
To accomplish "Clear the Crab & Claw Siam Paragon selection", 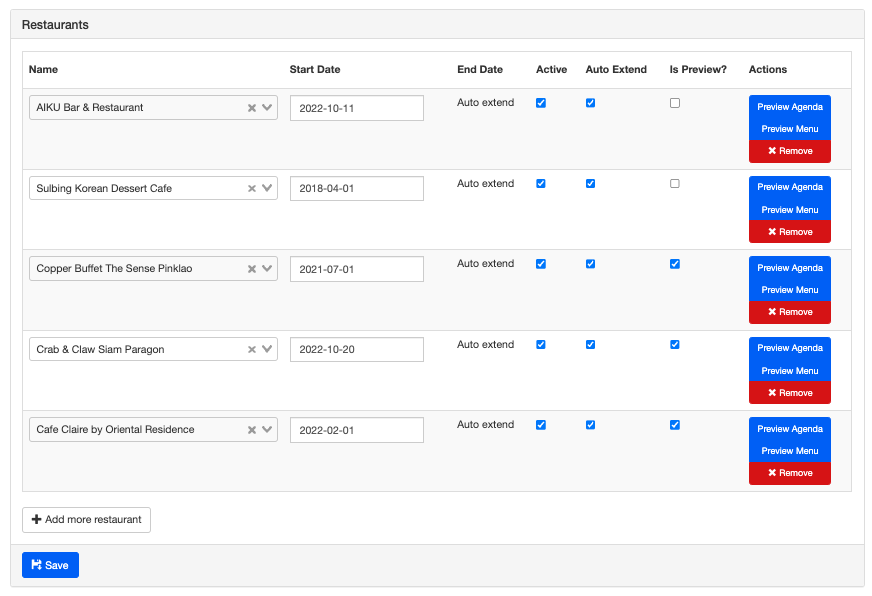I will coord(252,349).
